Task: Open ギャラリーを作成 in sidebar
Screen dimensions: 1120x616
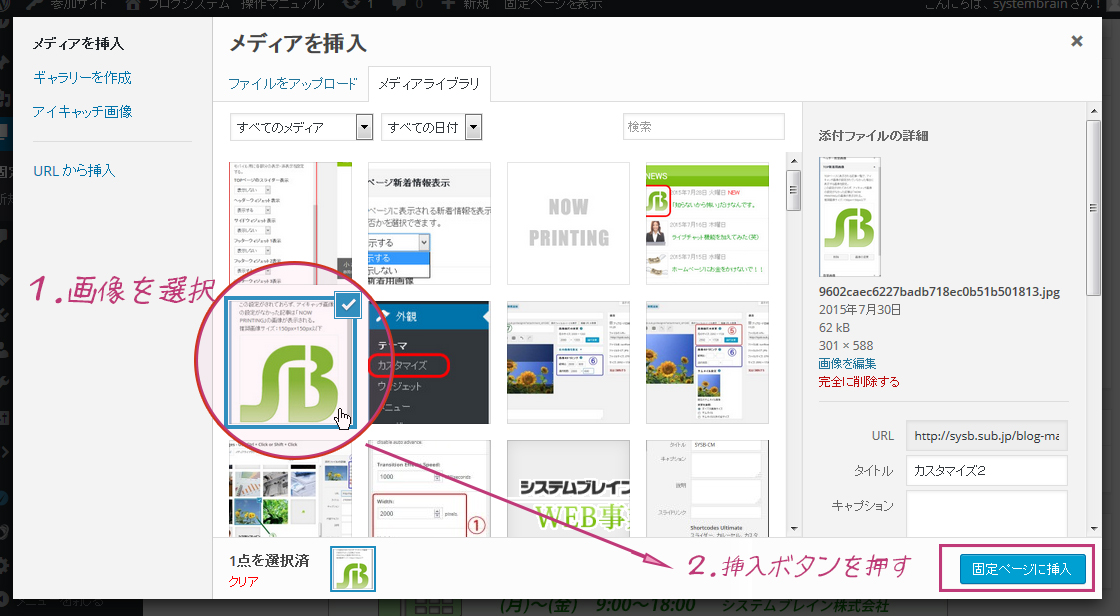Action: 82,77
